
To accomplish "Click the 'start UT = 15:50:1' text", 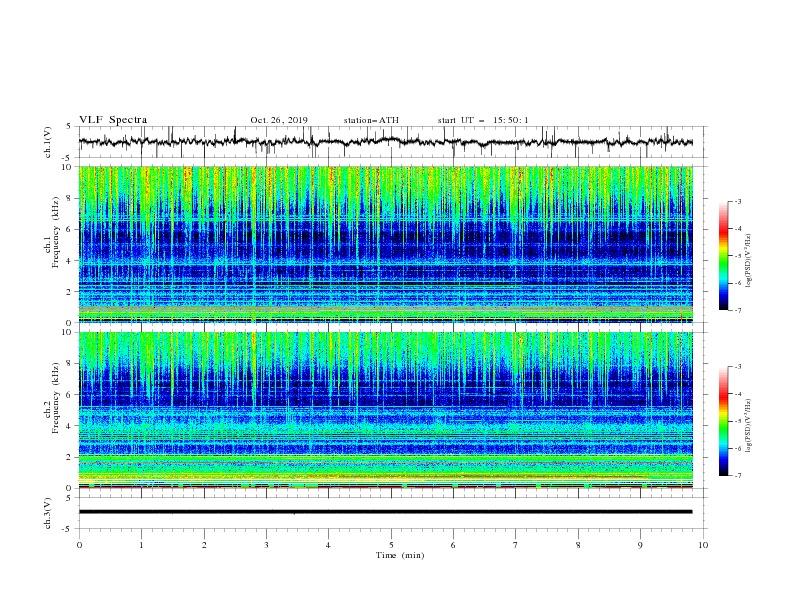I will point(483,120).
